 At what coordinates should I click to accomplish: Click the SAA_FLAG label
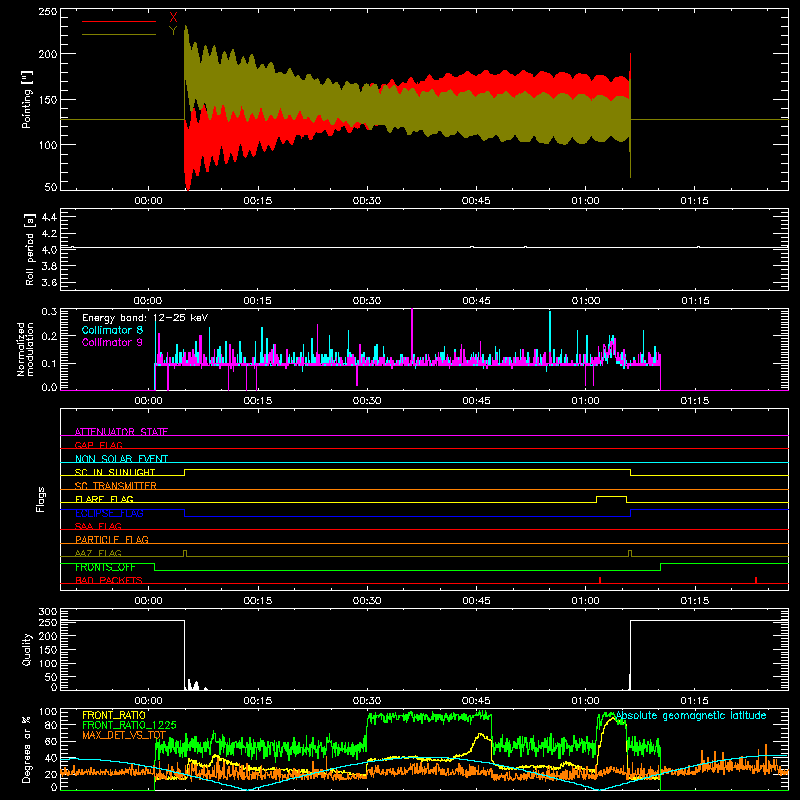pyautogui.click(x=98, y=526)
